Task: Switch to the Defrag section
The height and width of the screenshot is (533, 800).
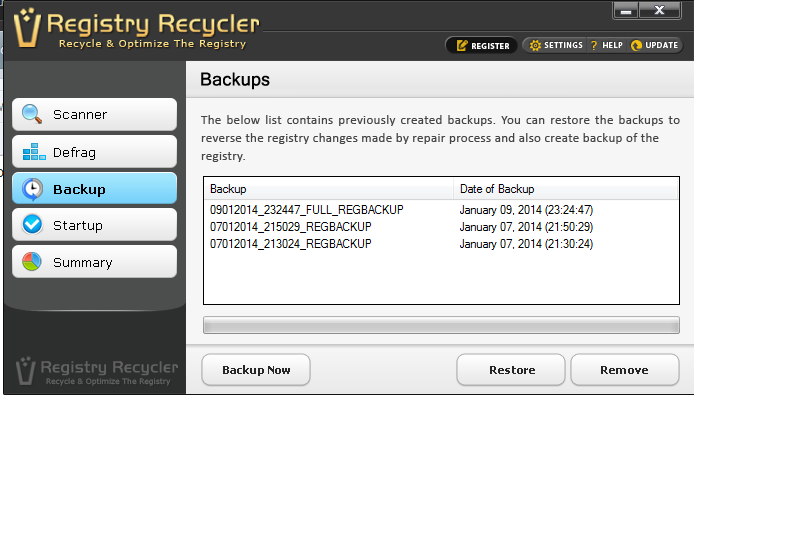Action: click(94, 151)
